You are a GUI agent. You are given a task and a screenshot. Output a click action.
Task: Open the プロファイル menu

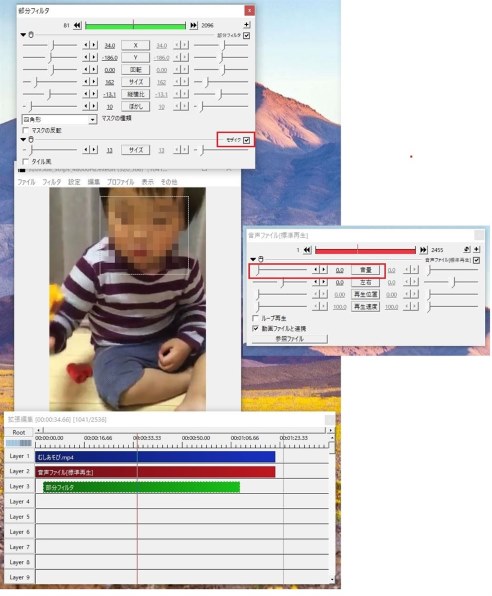click(x=120, y=182)
